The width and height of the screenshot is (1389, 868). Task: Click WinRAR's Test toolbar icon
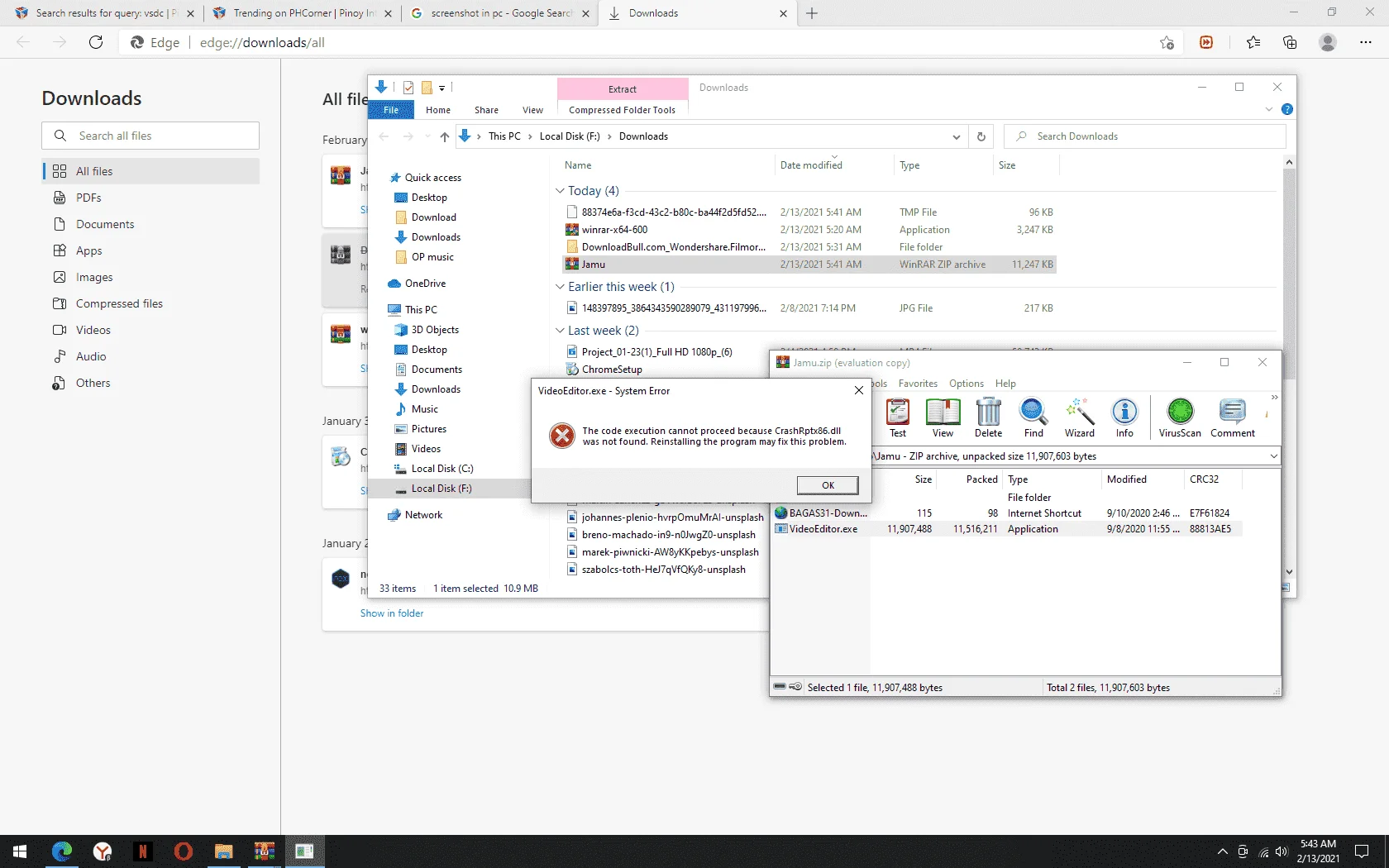coord(898,417)
